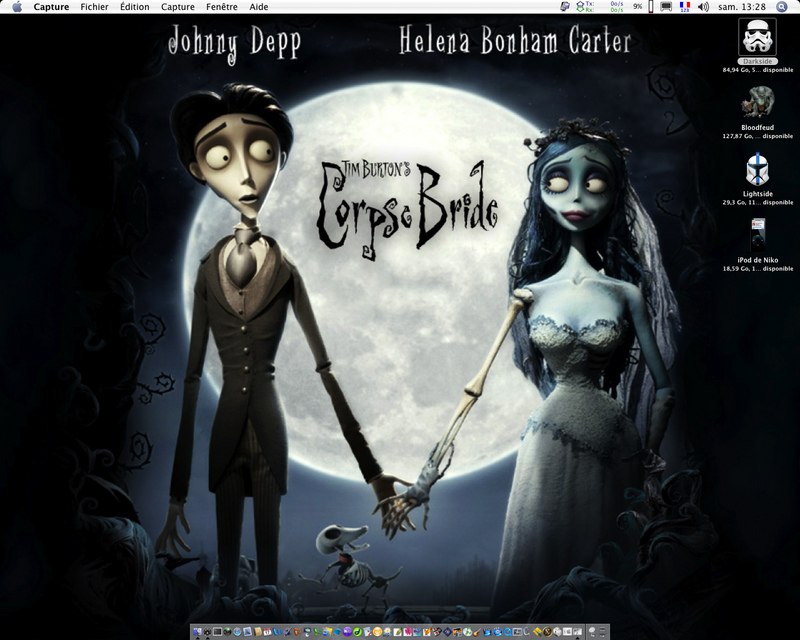800x640 pixels.
Task: Open the Trash in the Dock
Action: 603,632
